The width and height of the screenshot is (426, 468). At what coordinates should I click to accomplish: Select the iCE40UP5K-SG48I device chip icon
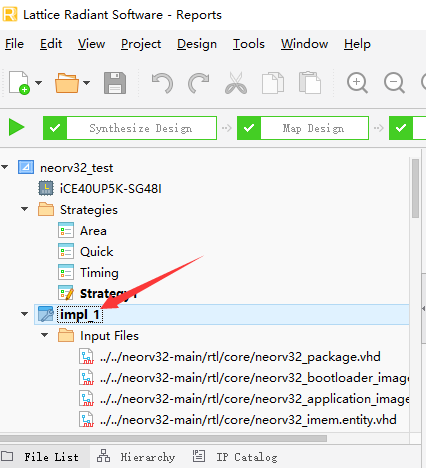(46, 188)
